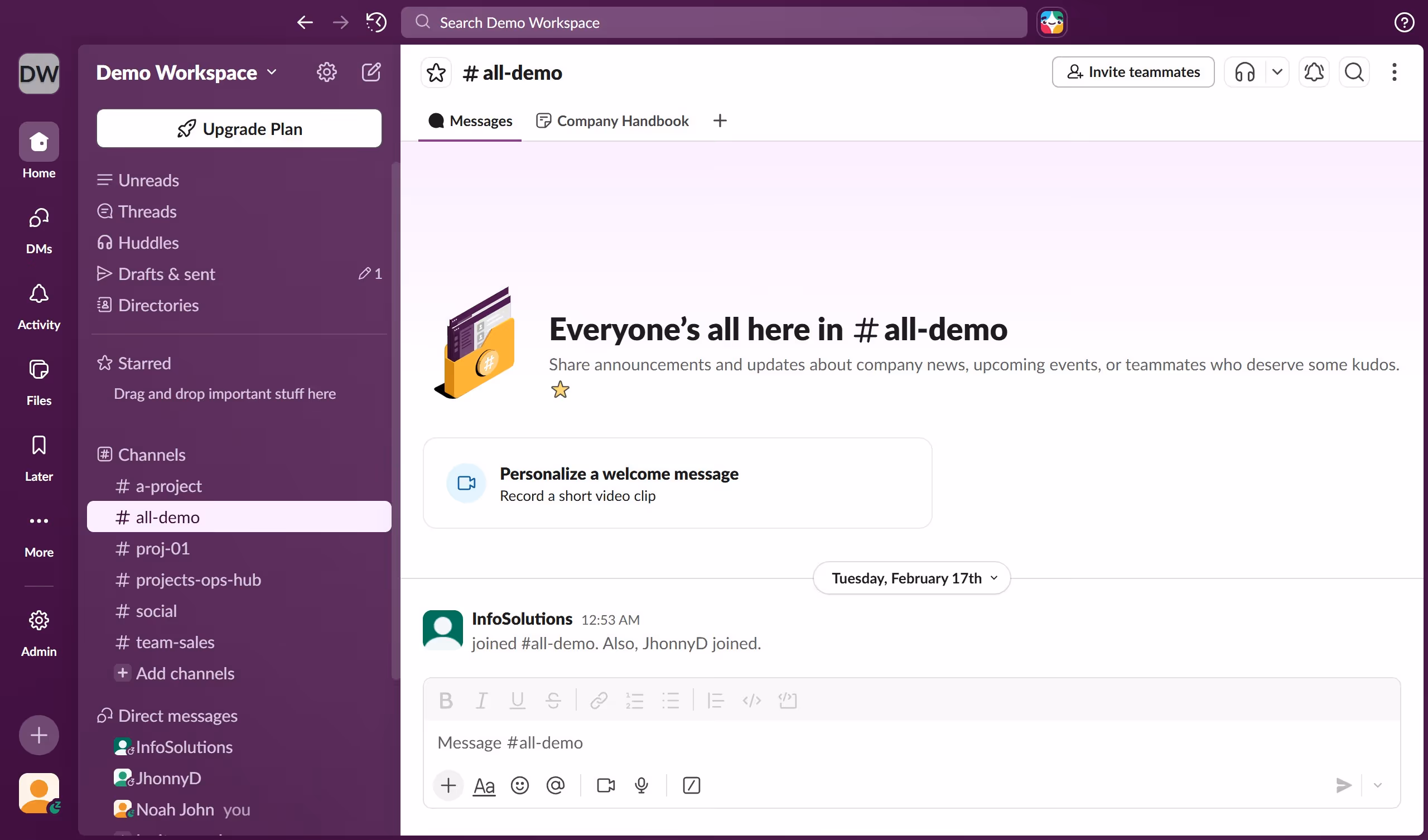
Task: Click Add channels
Action: (x=239, y=673)
